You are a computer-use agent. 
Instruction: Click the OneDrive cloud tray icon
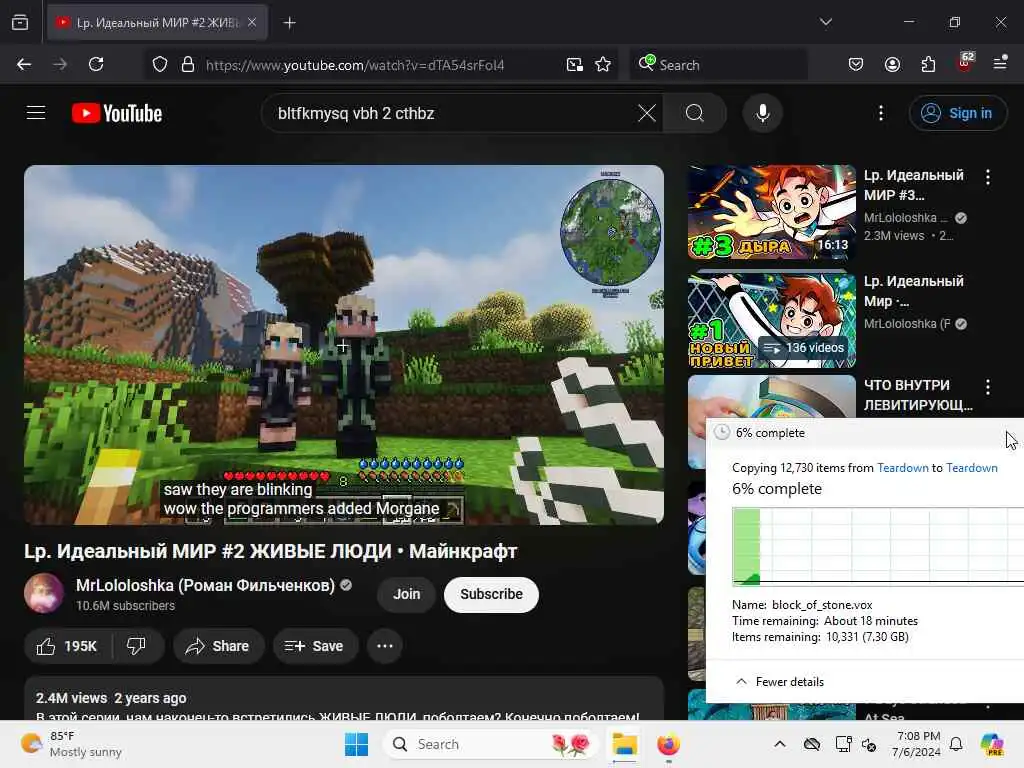[x=811, y=744]
